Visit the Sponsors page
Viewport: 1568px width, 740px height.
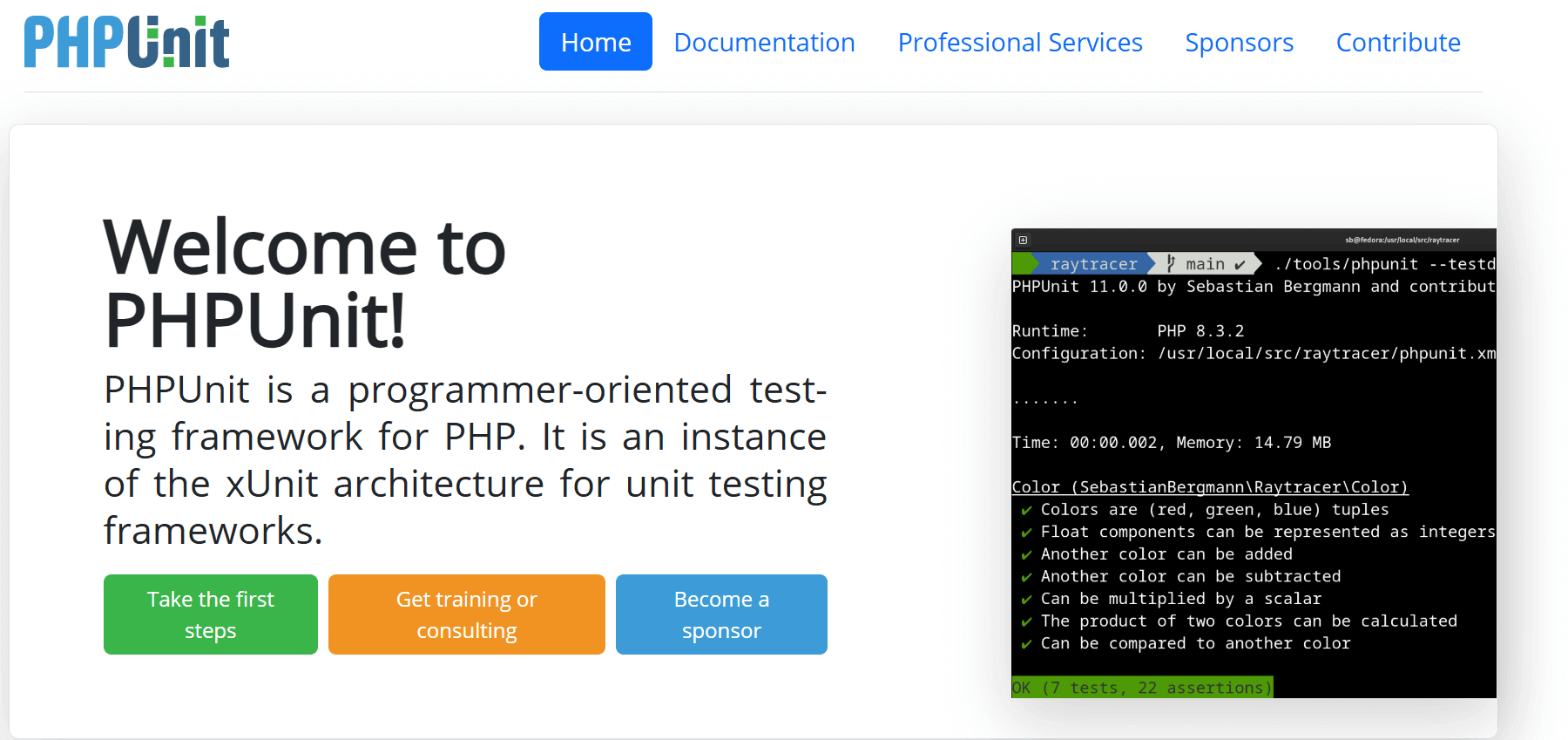pyautogui.click(x=1239, y=42)
